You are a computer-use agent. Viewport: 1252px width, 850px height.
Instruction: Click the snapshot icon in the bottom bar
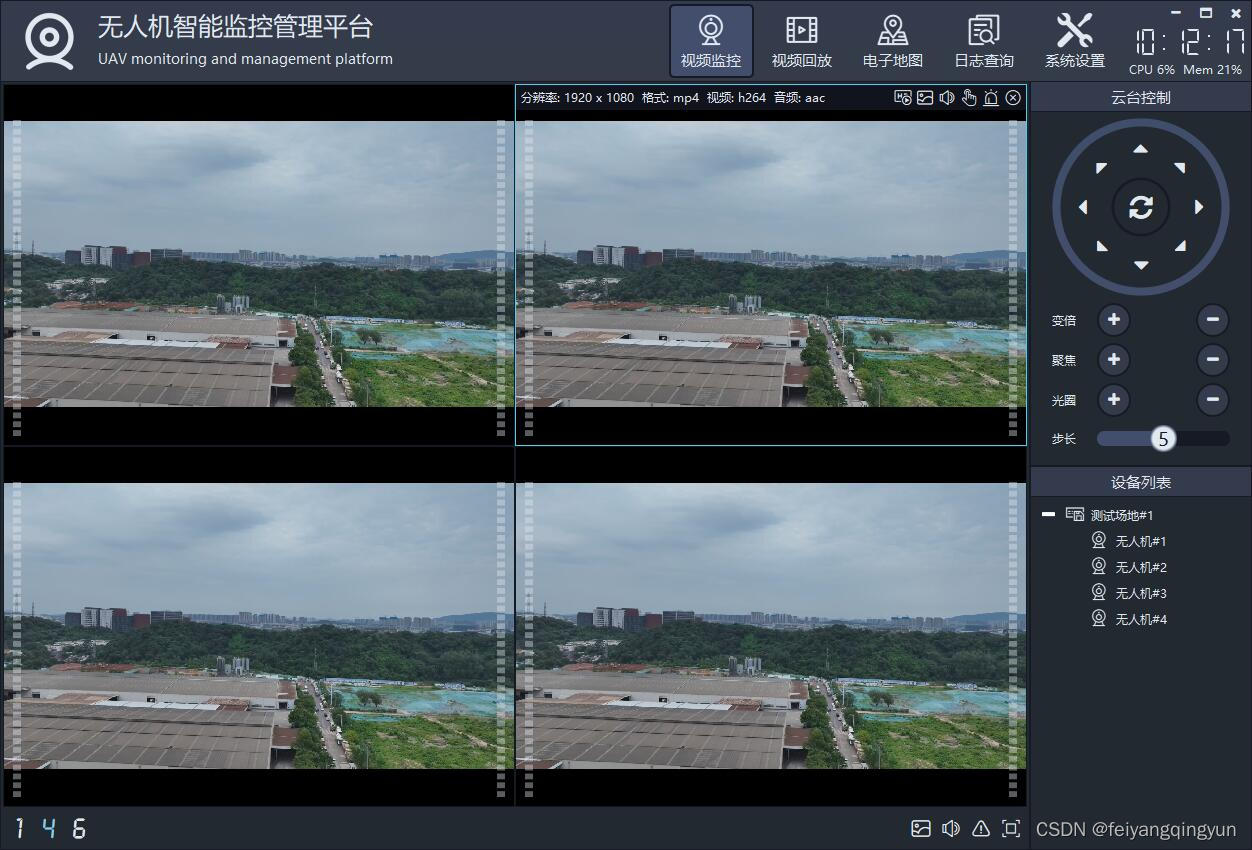[921, 828]
